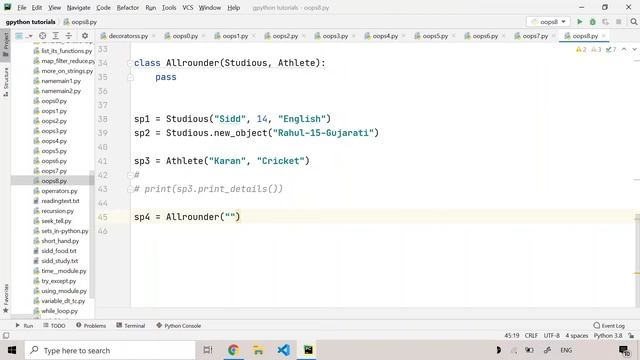The height and width of the screenshot is (360, 640).
Task: Open operrators.py in project tree
Action: click(59, 191)
